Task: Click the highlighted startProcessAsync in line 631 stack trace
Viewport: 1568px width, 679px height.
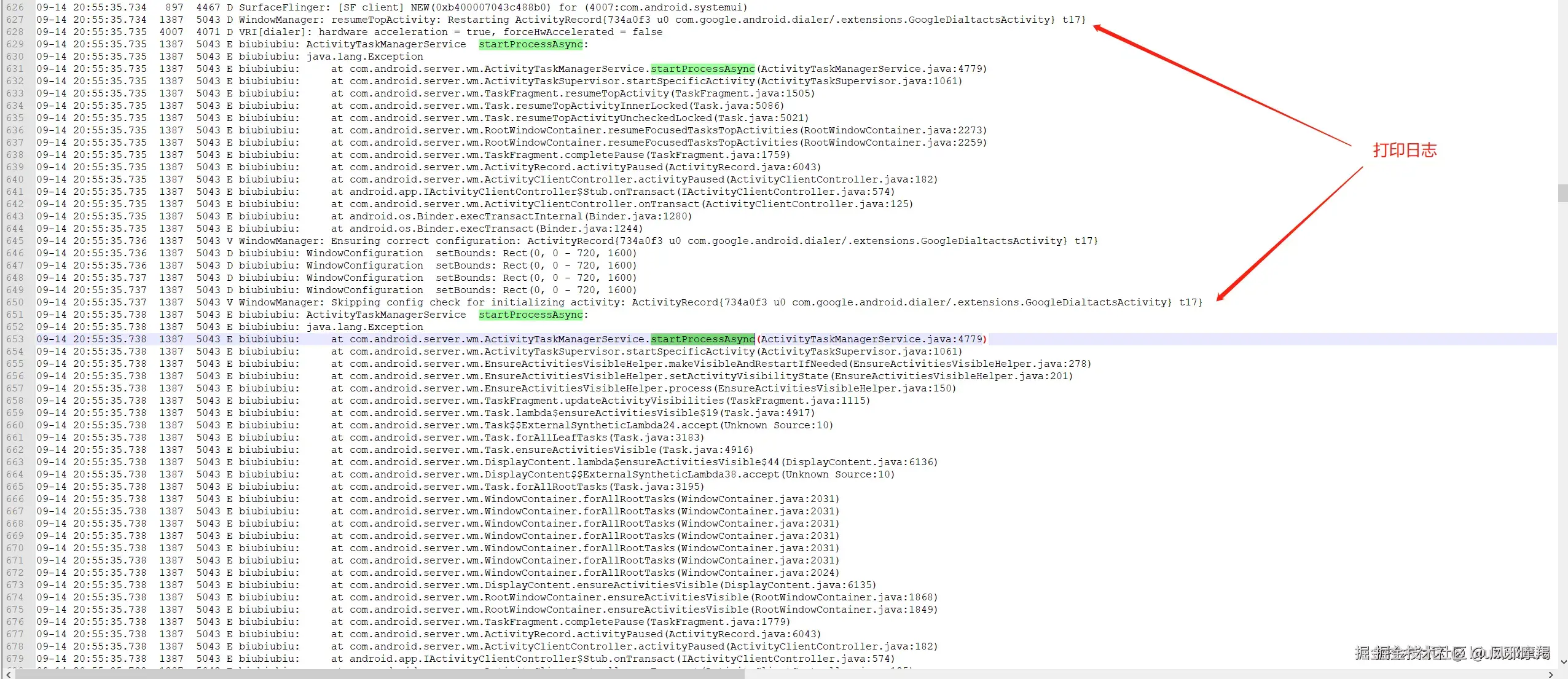Action: (x=702, y=68)
